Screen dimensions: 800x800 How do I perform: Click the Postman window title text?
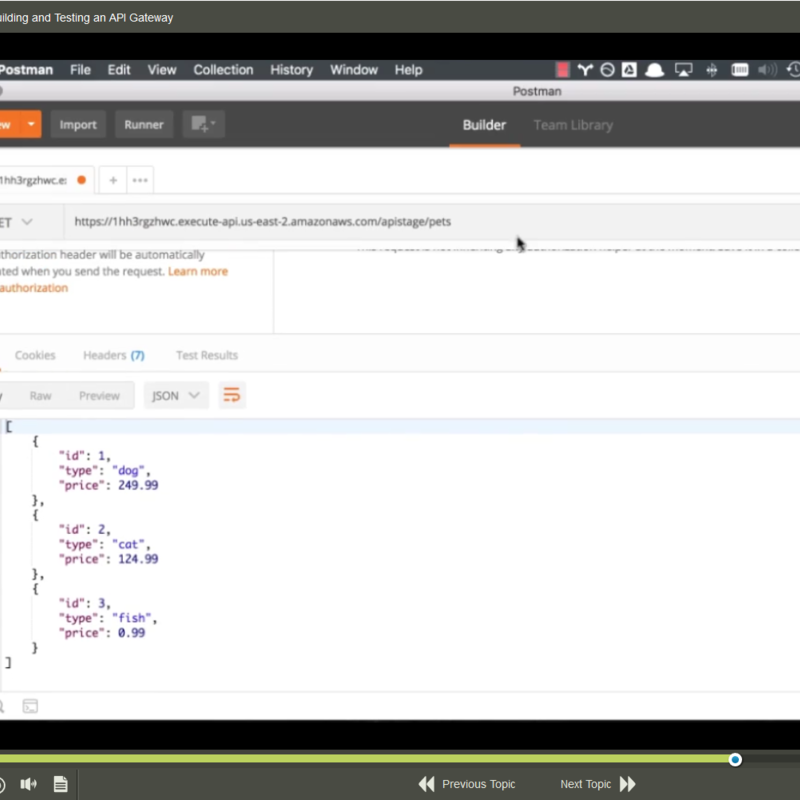click(537, 91)
